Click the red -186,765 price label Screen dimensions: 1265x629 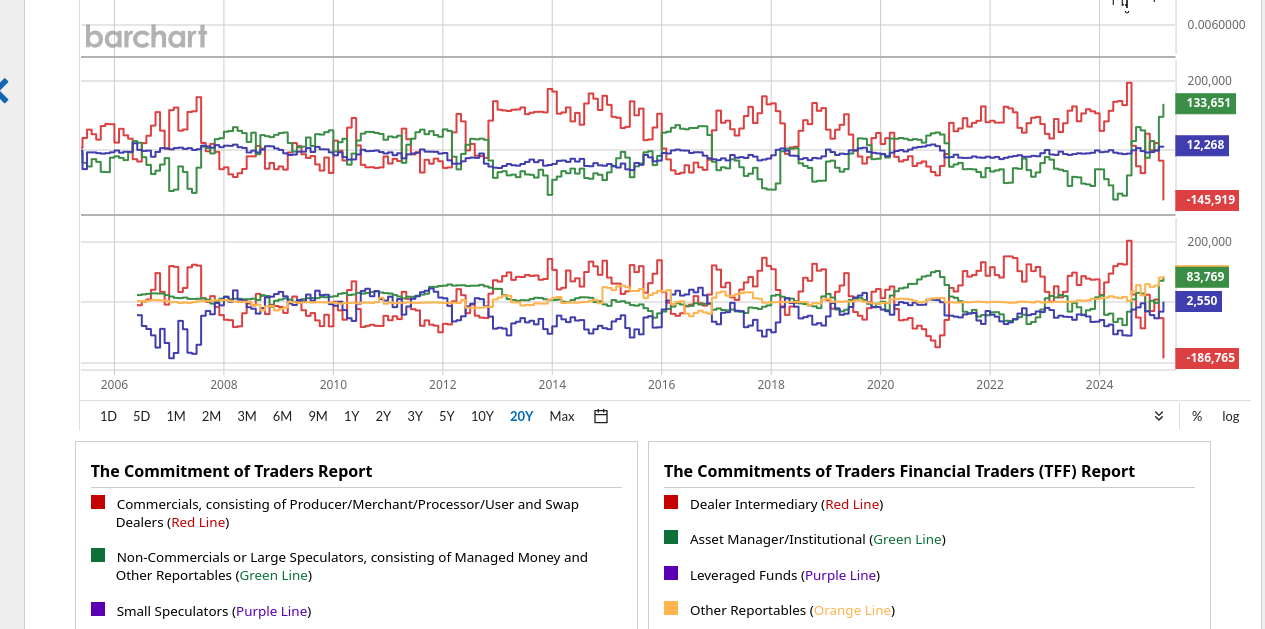1207,357
